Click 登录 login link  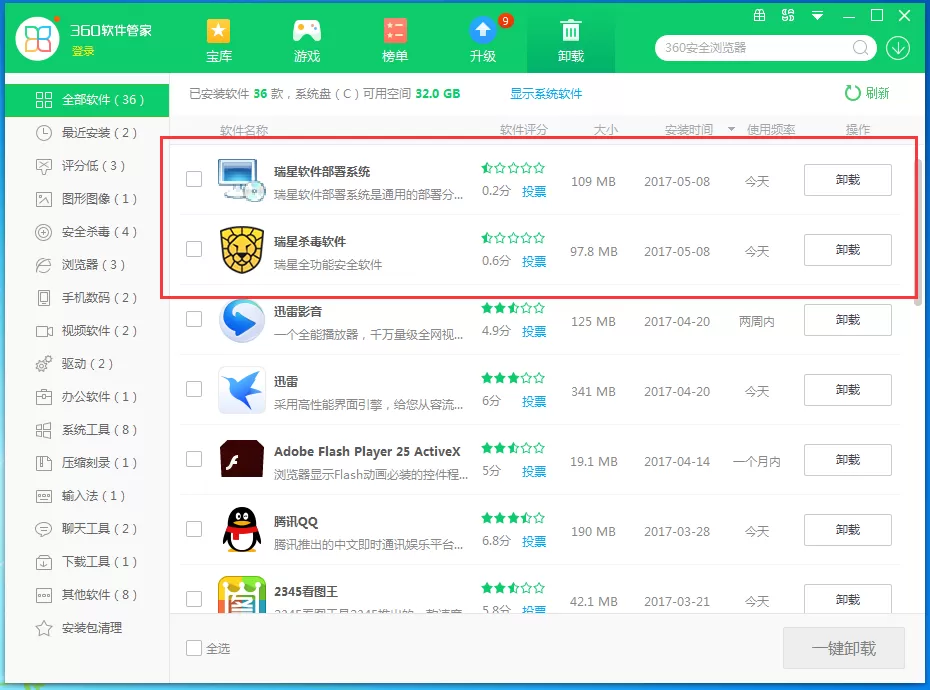click(x=83, y=52)
